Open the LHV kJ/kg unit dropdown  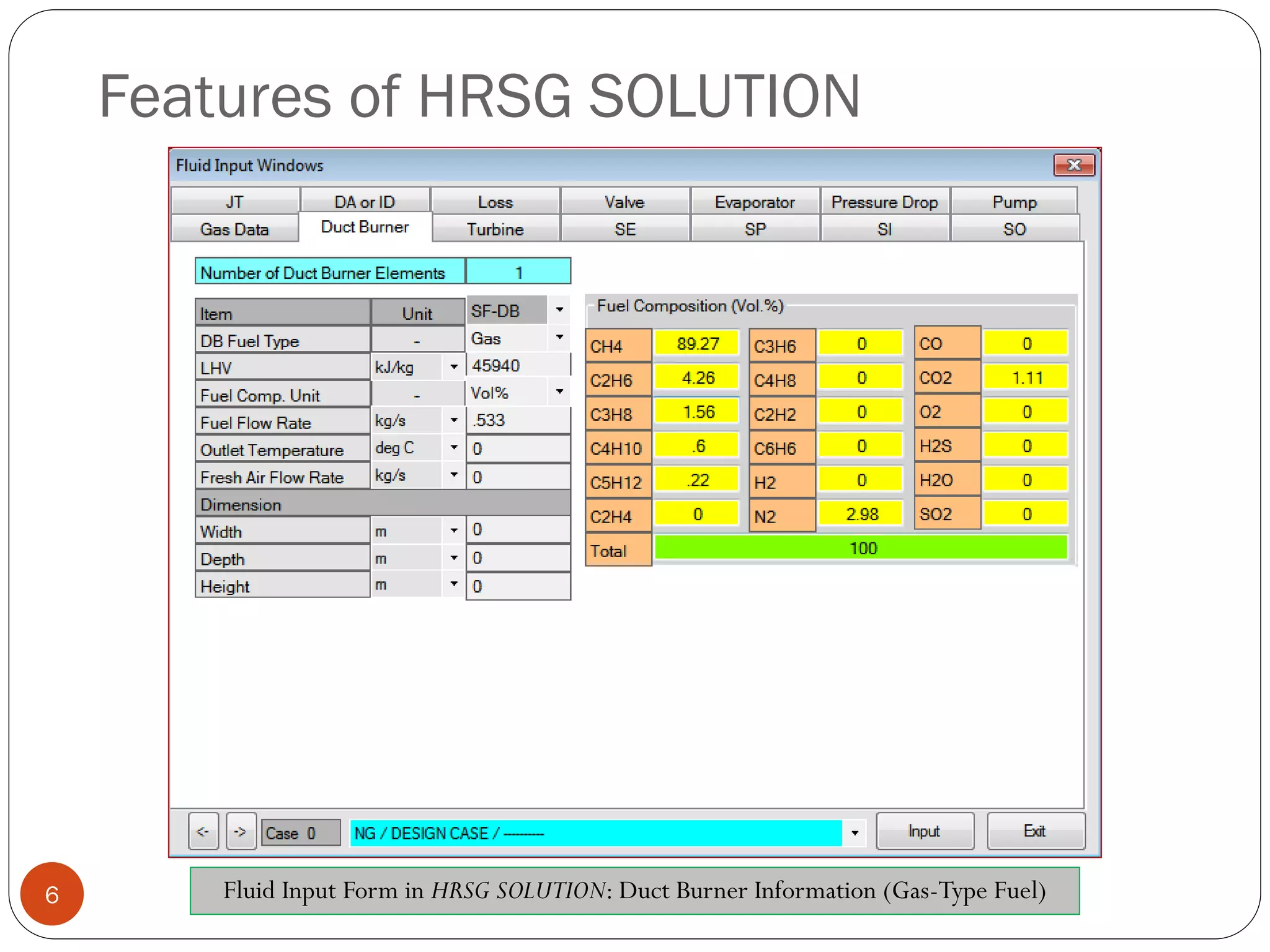pyautogui.click(x=454, y=366)
